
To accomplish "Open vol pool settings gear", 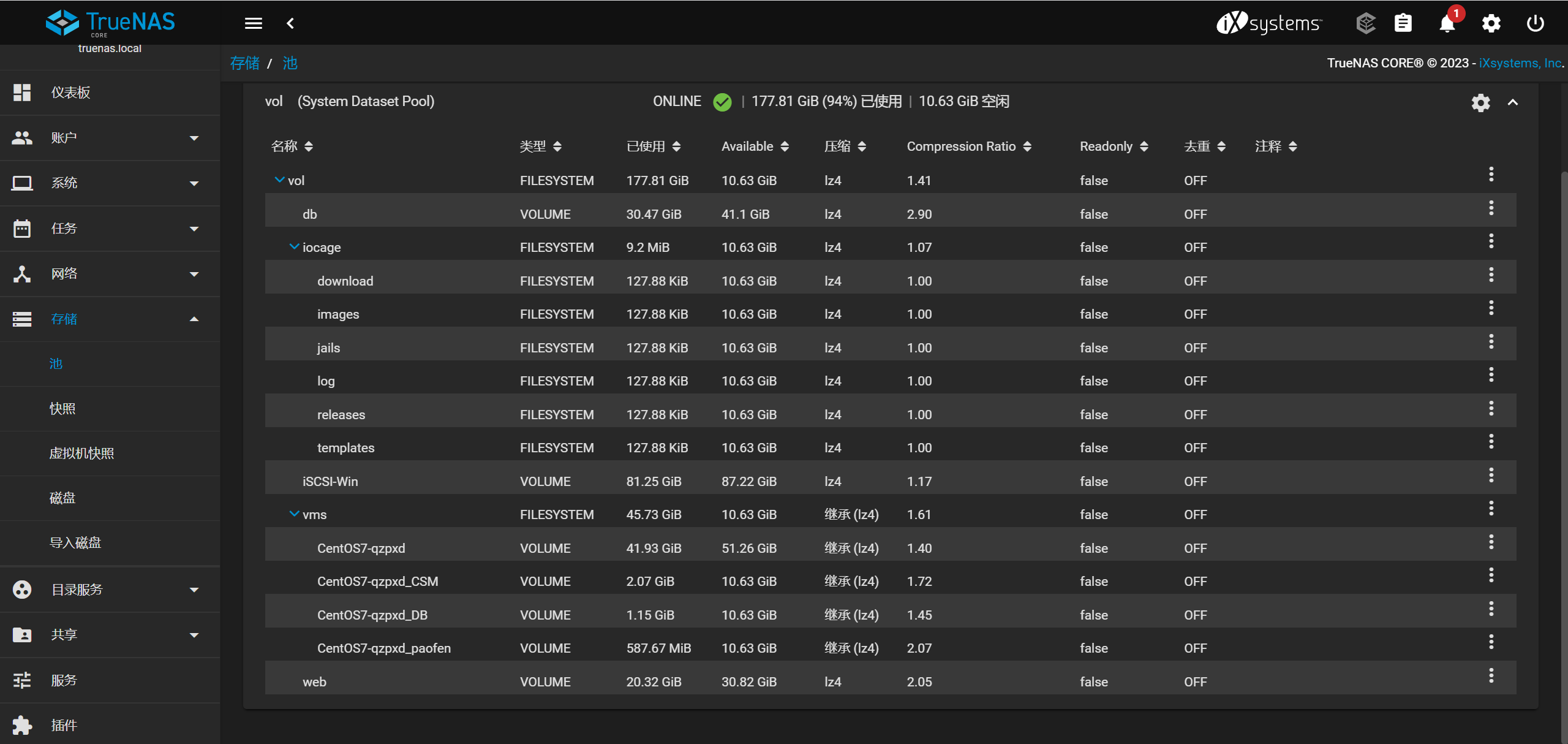I will 1480,102.
